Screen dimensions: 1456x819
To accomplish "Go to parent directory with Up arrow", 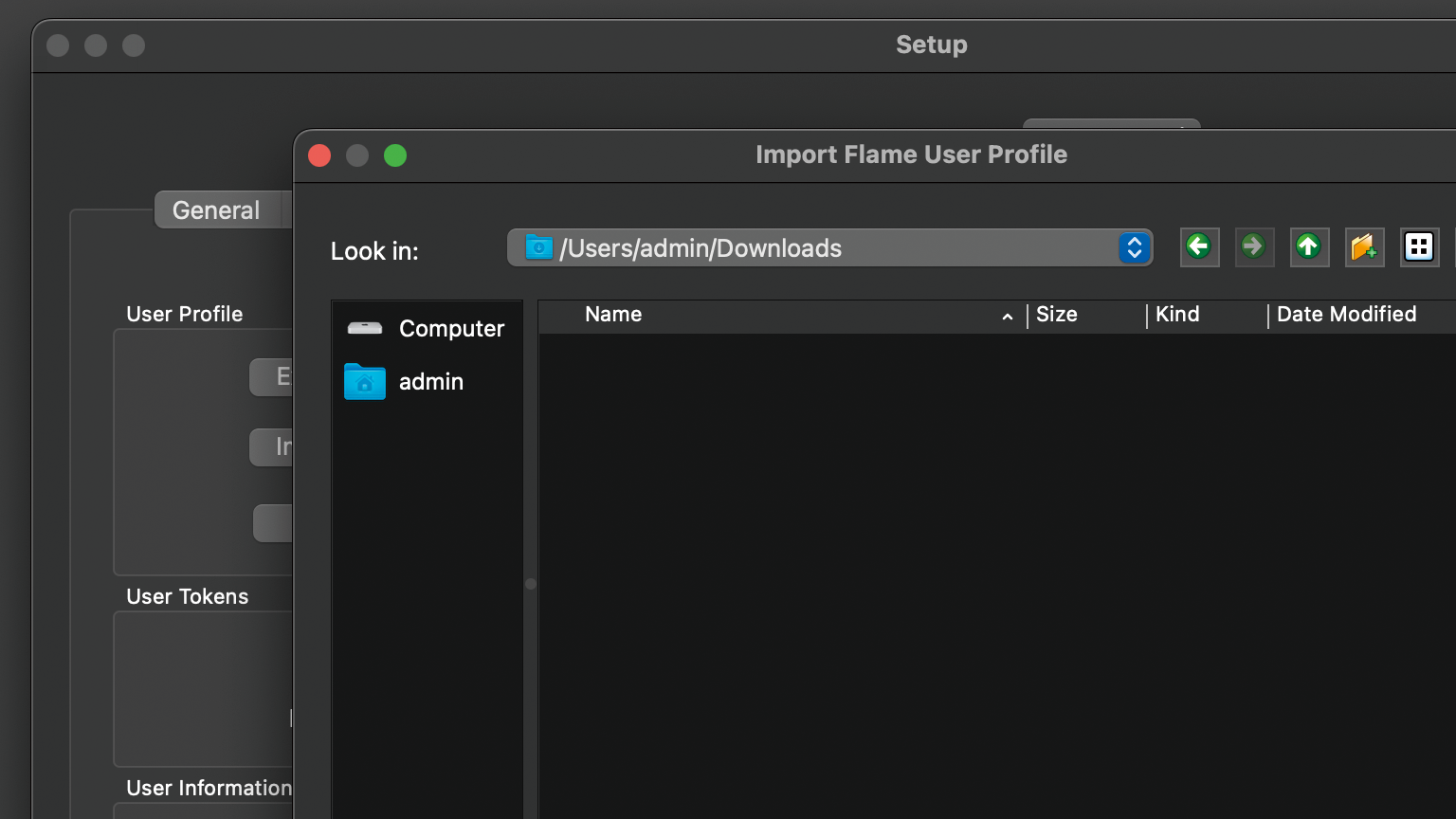I will coord(1309,247).
